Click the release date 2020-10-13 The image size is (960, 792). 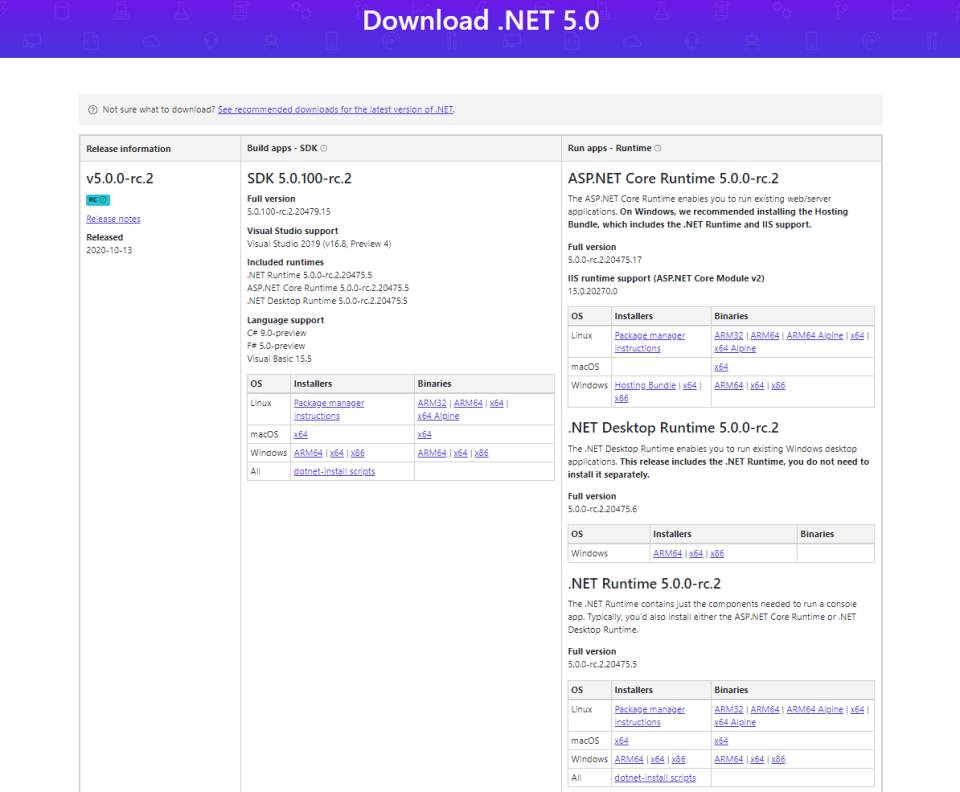pos(109,250)
